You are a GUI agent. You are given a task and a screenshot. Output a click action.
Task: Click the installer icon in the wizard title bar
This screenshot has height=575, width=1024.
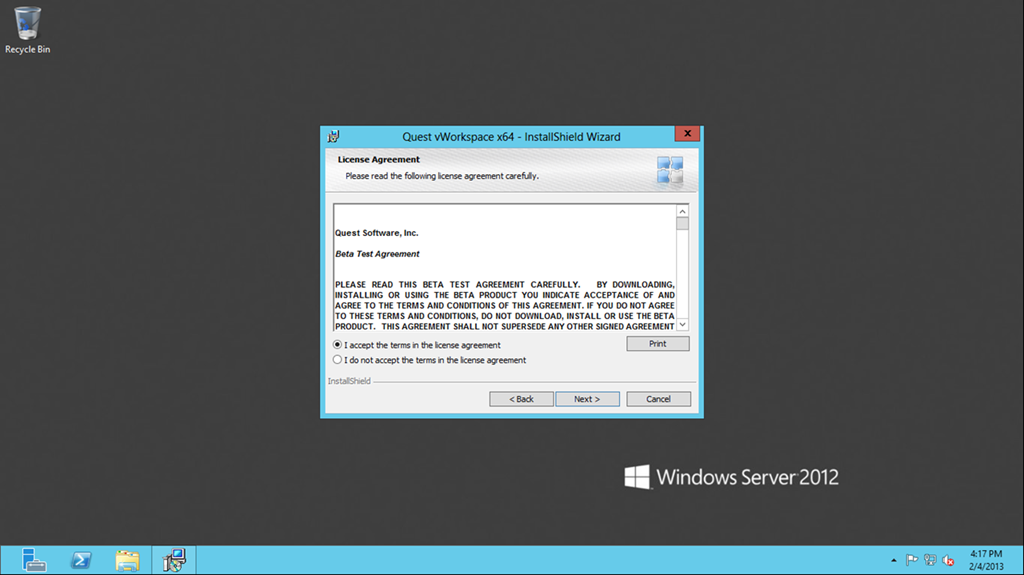point(334,137)
